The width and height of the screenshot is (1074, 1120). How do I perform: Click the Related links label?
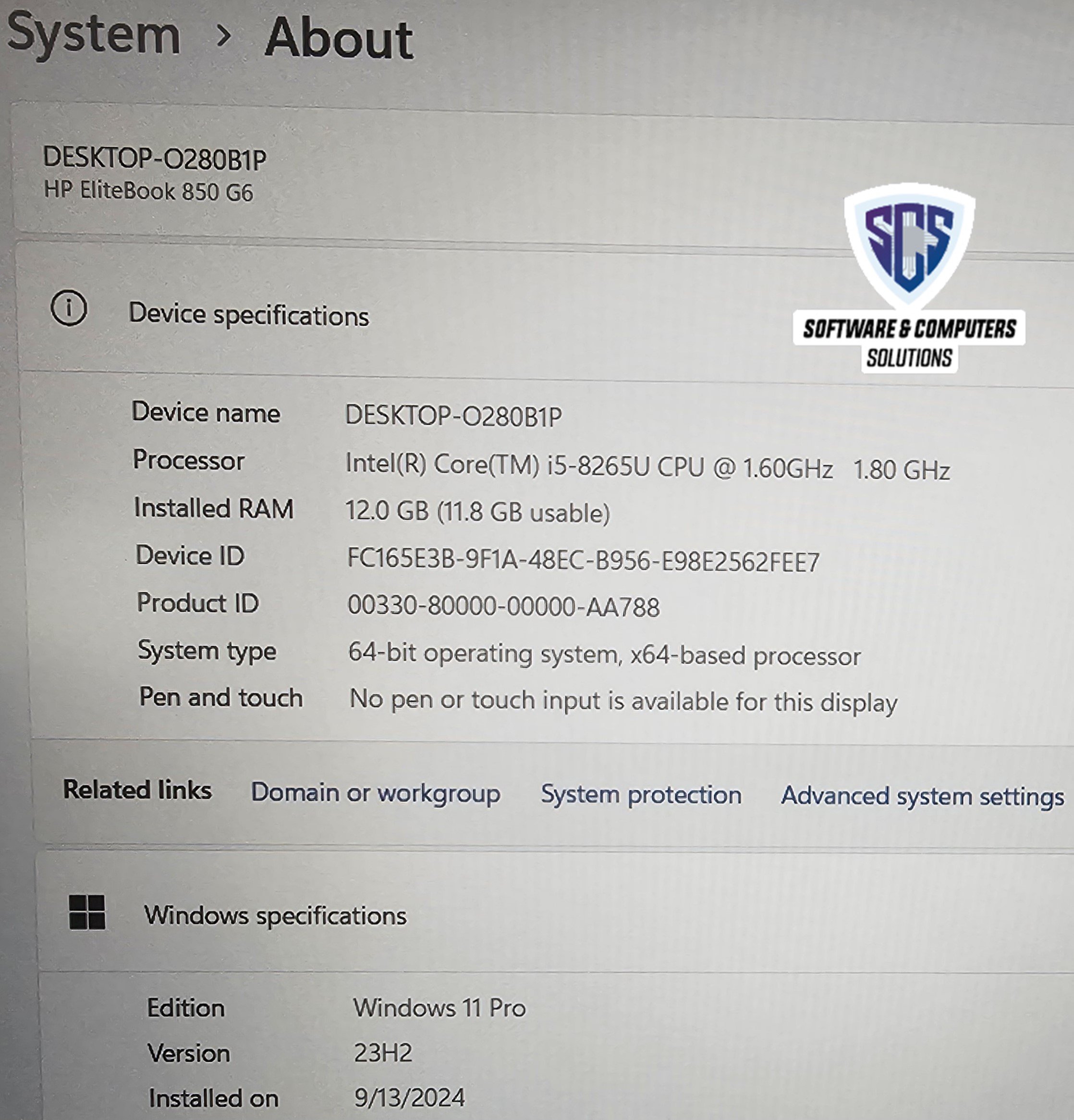click(137, 790)
